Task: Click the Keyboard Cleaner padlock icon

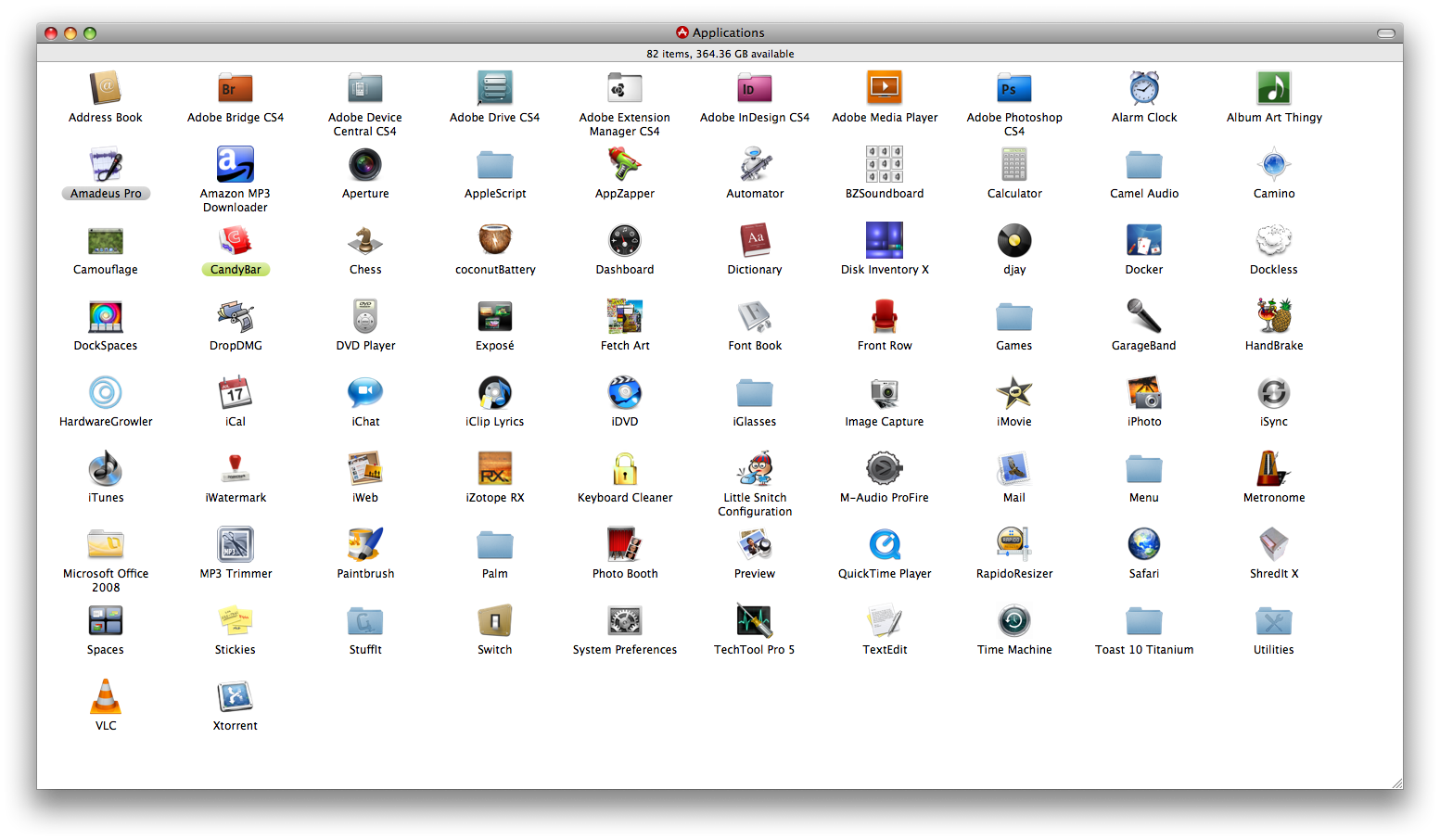Action: coord(625,468)
